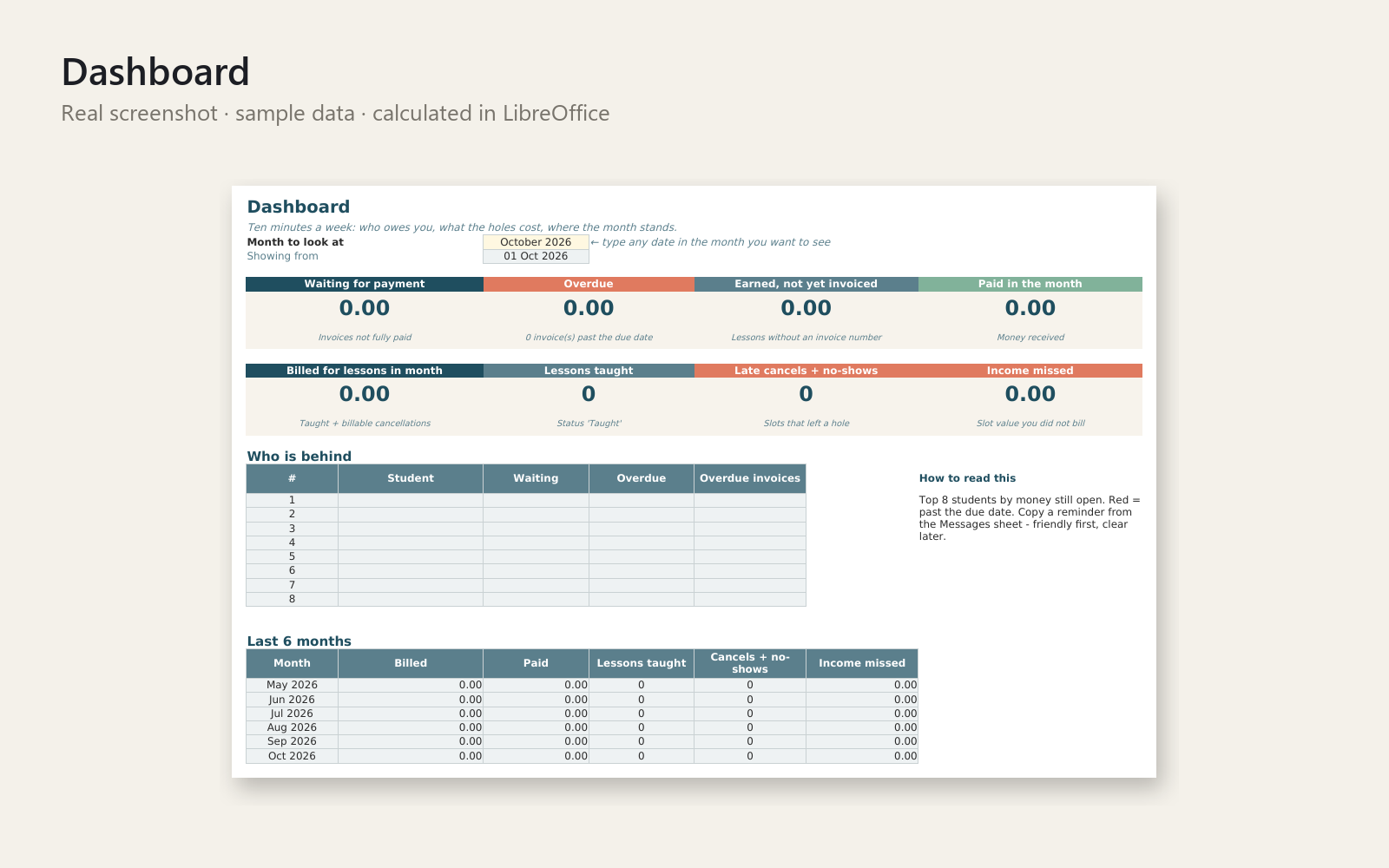Click 'Invoices not fully paid' caption
This screenshot has height=868, width=1389.
(x=365, y=338)
